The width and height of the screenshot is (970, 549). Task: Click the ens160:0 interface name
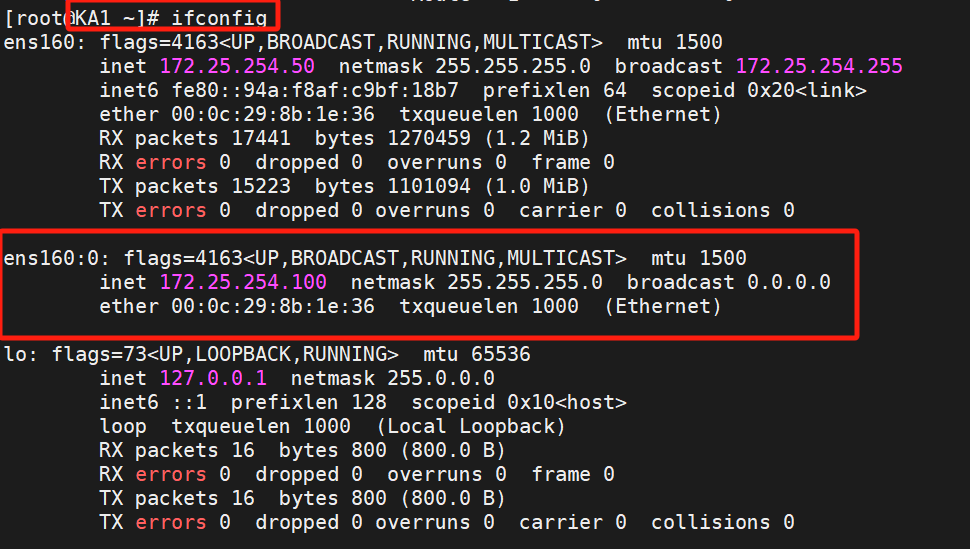(51, 258)
